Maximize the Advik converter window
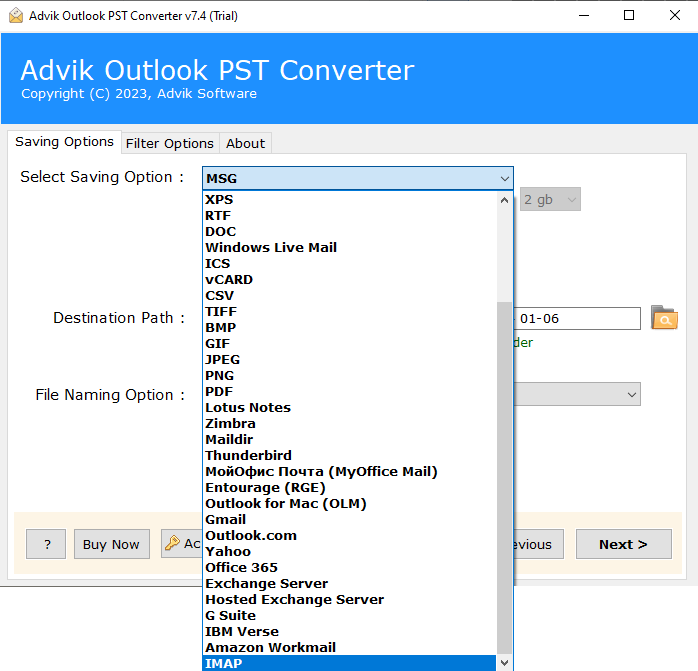 pyautogui.click(x=629, y=16)
